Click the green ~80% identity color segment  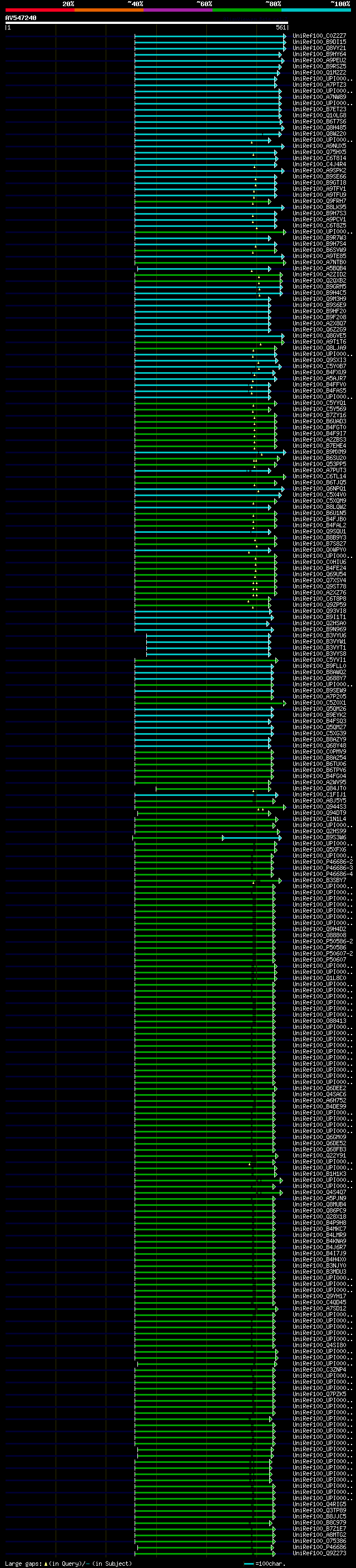247,10
